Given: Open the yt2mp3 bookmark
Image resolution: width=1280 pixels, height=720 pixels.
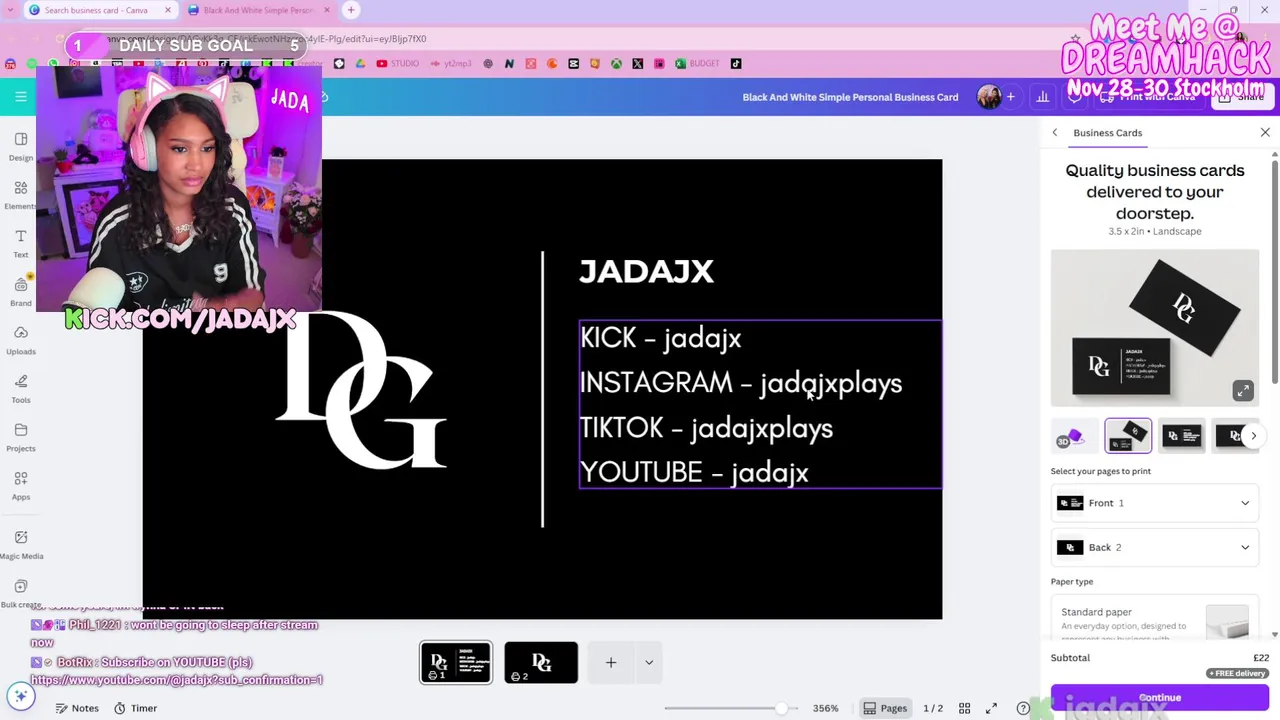Looking at the screenshot, I should tap(450, 64).
